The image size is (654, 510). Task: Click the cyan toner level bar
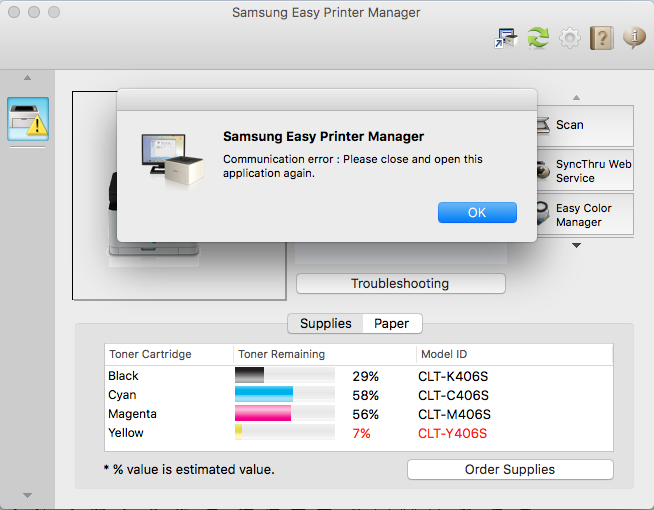(285, 394)
